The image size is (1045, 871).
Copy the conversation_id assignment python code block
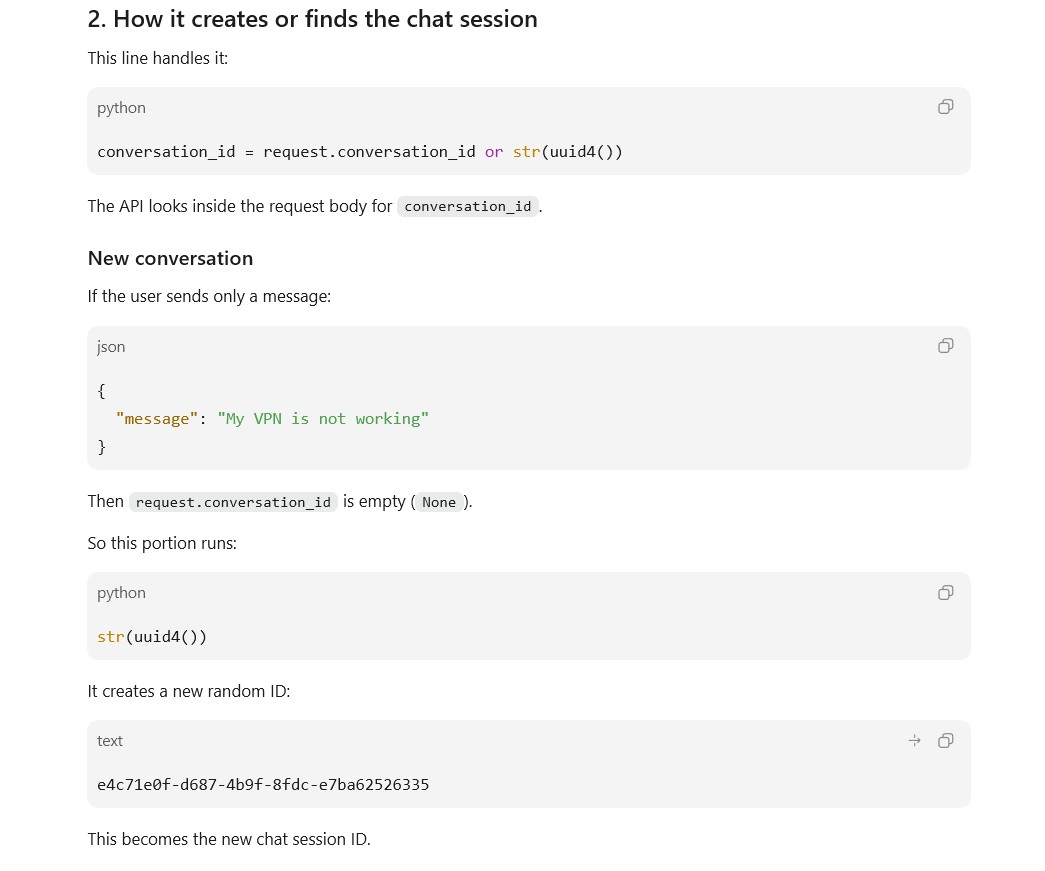tap(945, 107)
